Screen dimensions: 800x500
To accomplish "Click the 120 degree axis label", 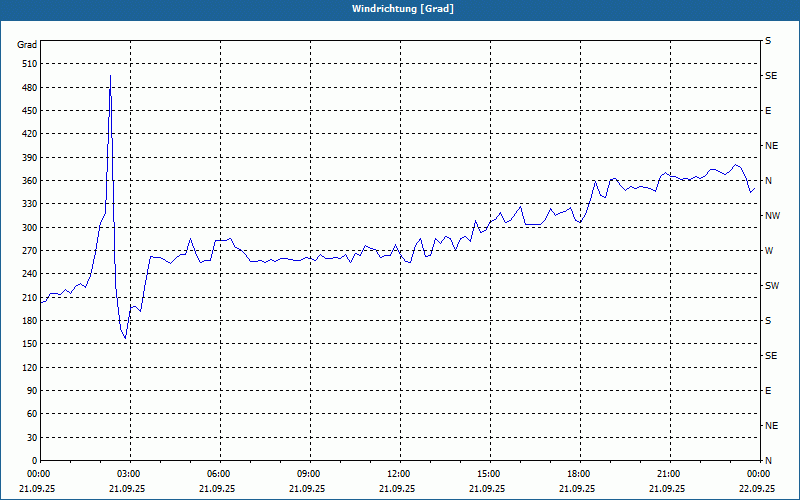I will coord(30,367).
